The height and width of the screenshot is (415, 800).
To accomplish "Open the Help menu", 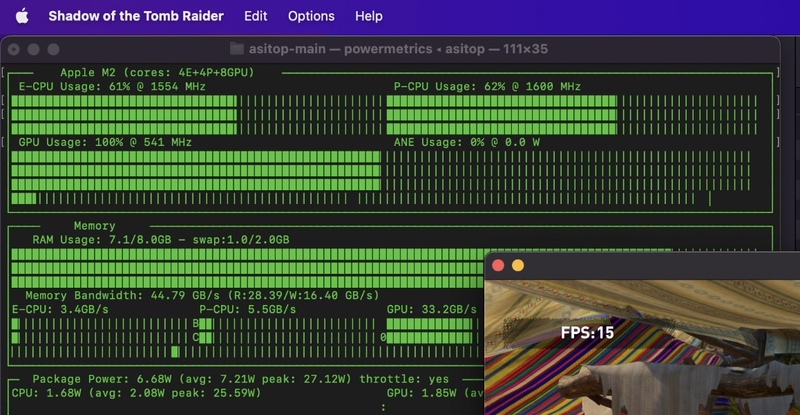I will 369,16.
